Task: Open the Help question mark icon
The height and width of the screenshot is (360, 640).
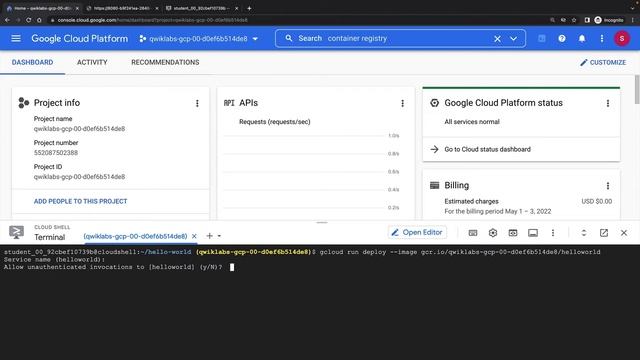Action: 562,38
